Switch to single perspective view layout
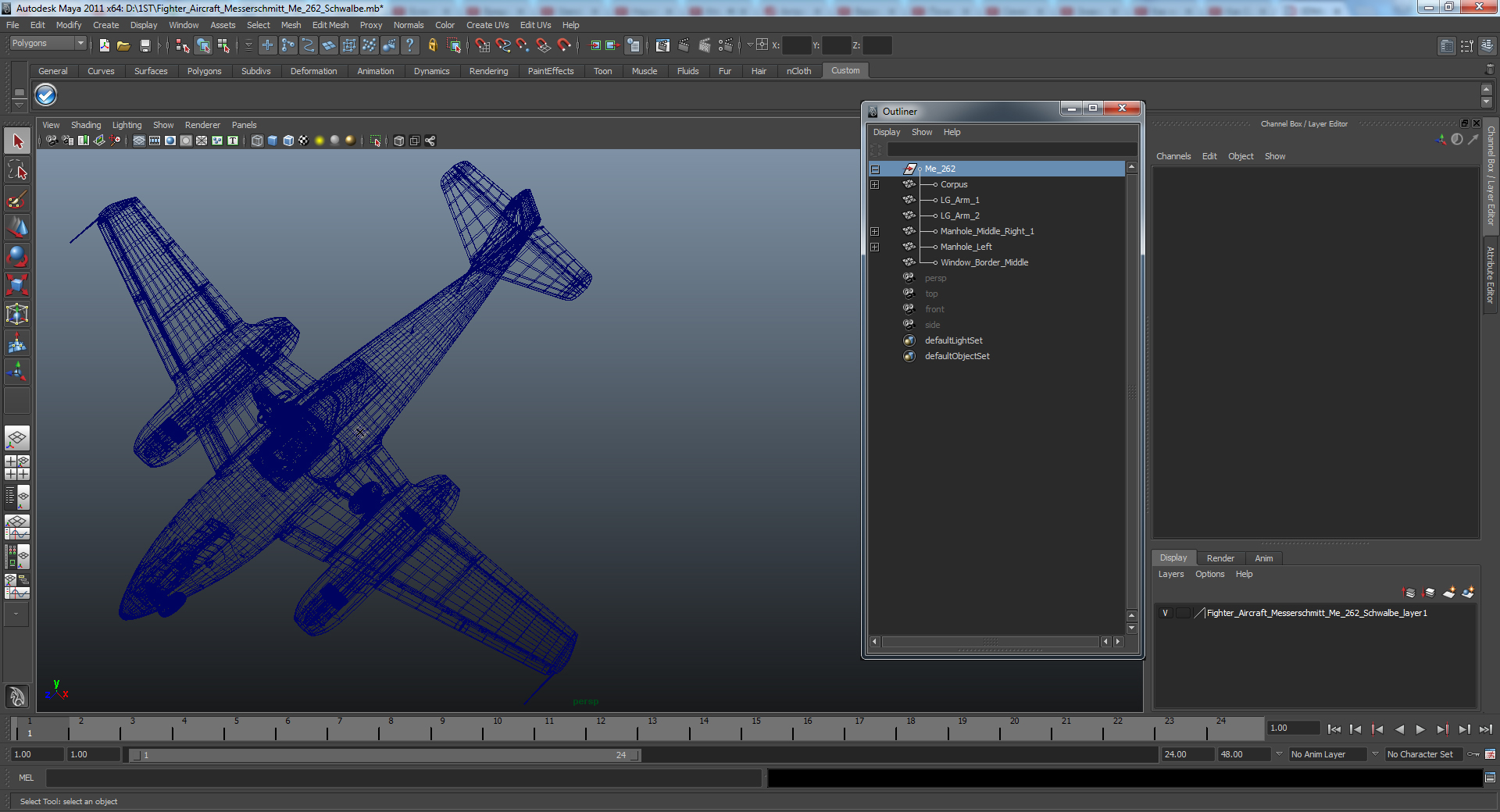Image resolution: width=1500 pixels, height=812 pixels. click(17, 438)
